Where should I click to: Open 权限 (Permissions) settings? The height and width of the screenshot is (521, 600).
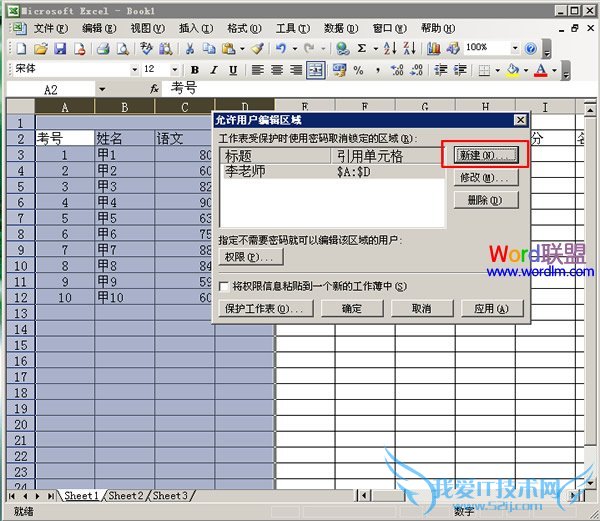coord(251,257)
